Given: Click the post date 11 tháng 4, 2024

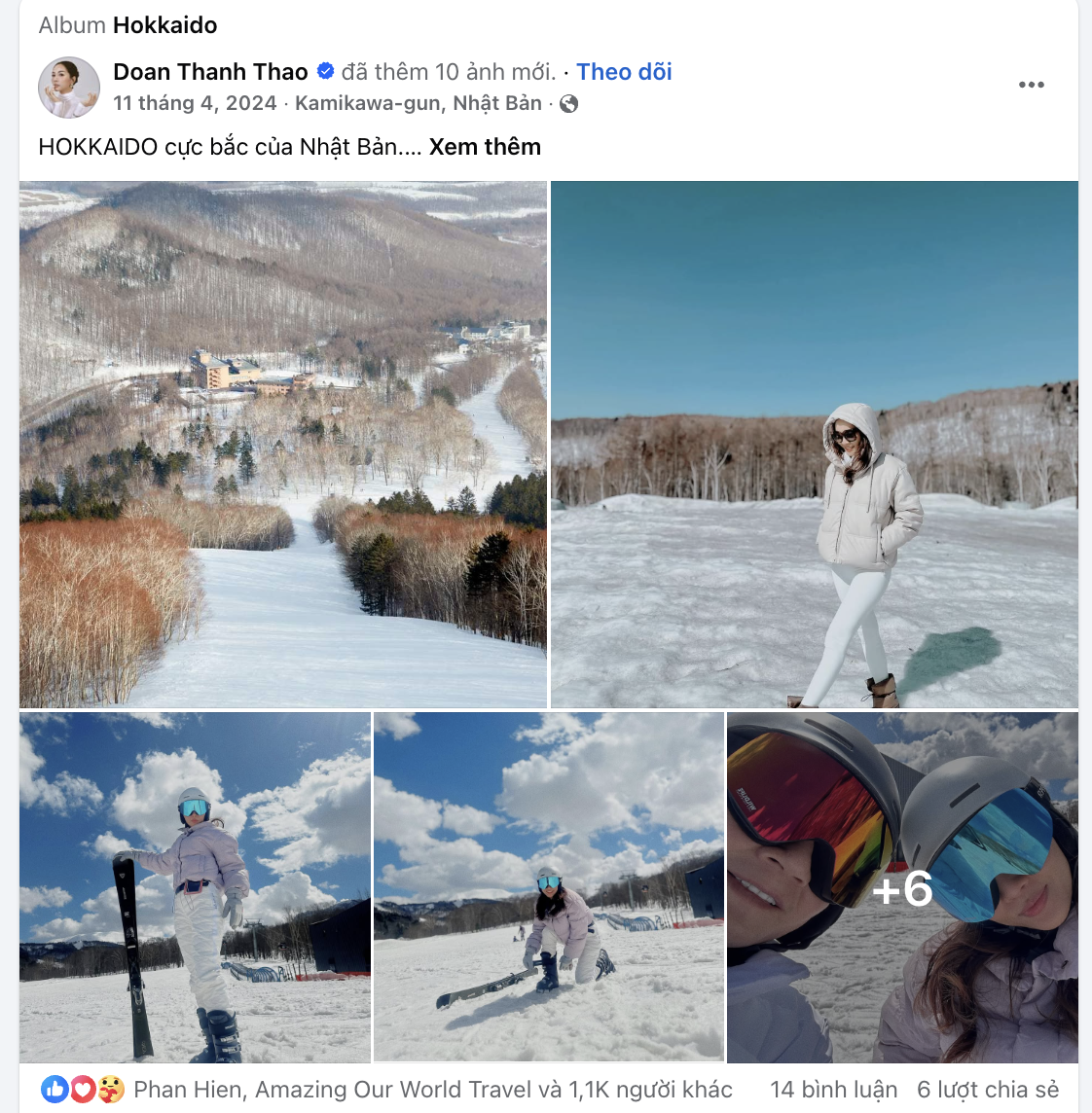Looking at the screenshot, I should (195, 103).
